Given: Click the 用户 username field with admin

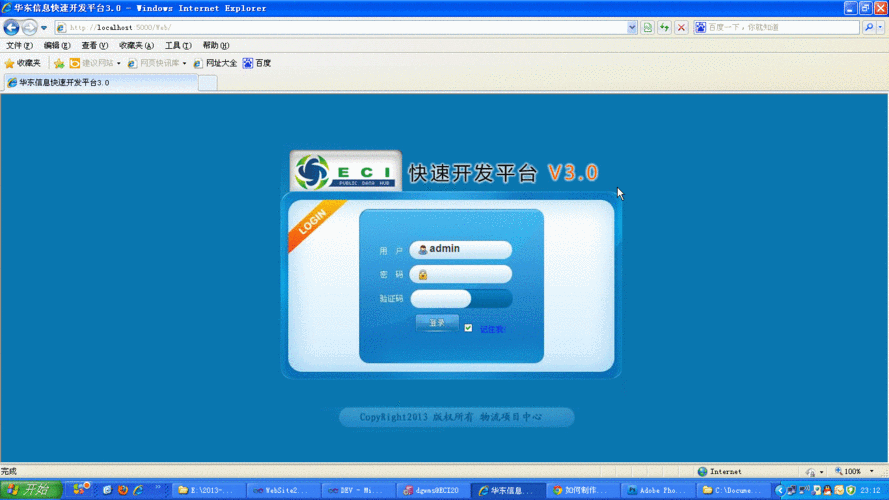Looking at the screenshot, I should [460, 249].
